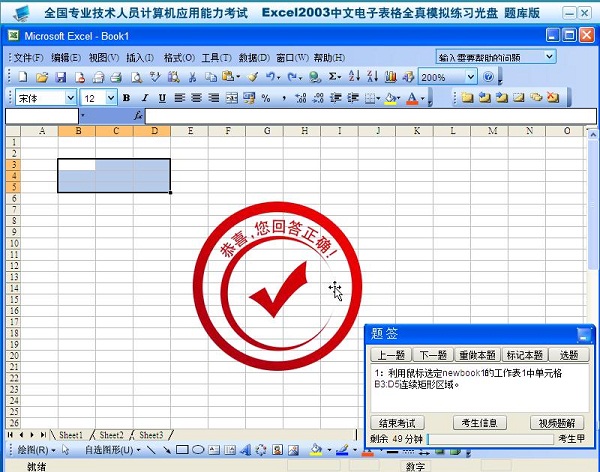Expand the zoom dropdown showing 200%
The width and height of the screenshot is (600, 472).
click(x=471, y=77)
